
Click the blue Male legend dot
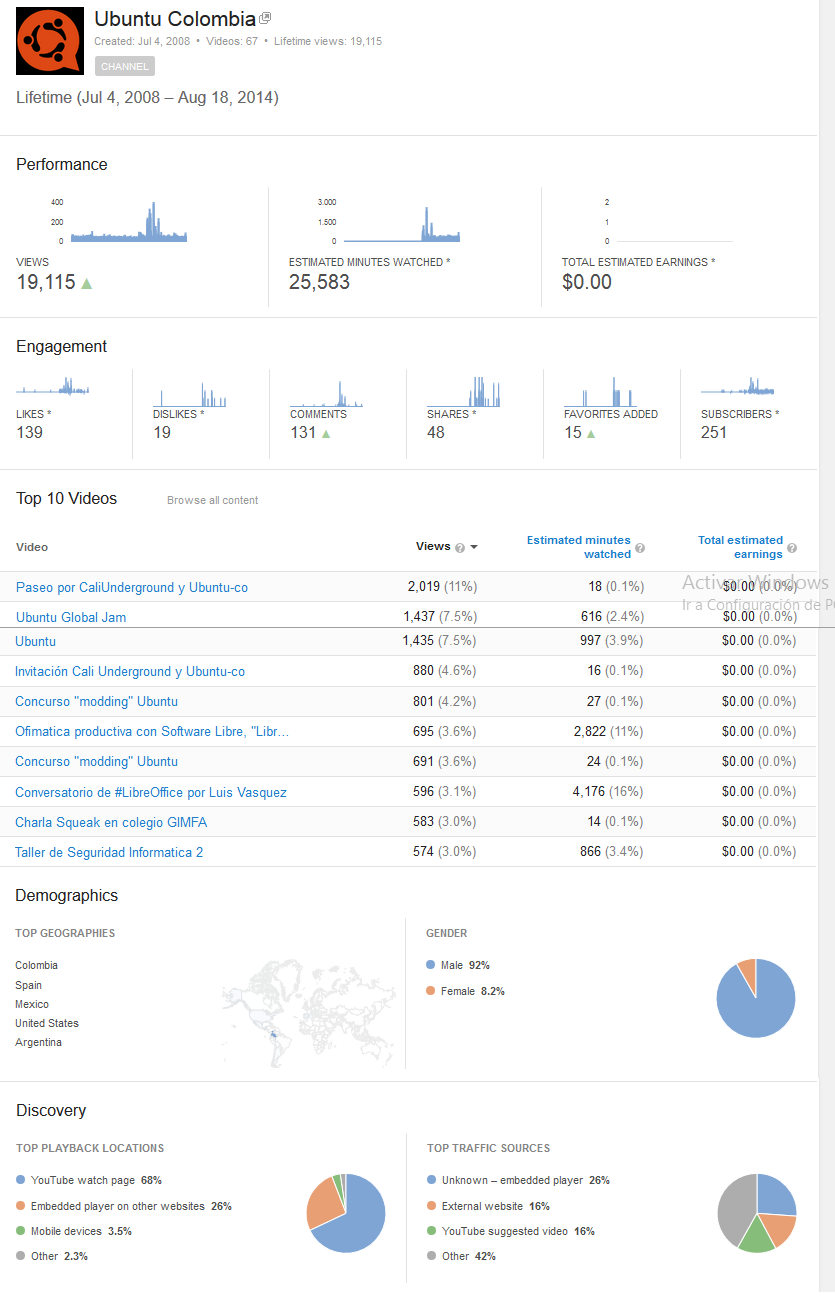(430, 965)
